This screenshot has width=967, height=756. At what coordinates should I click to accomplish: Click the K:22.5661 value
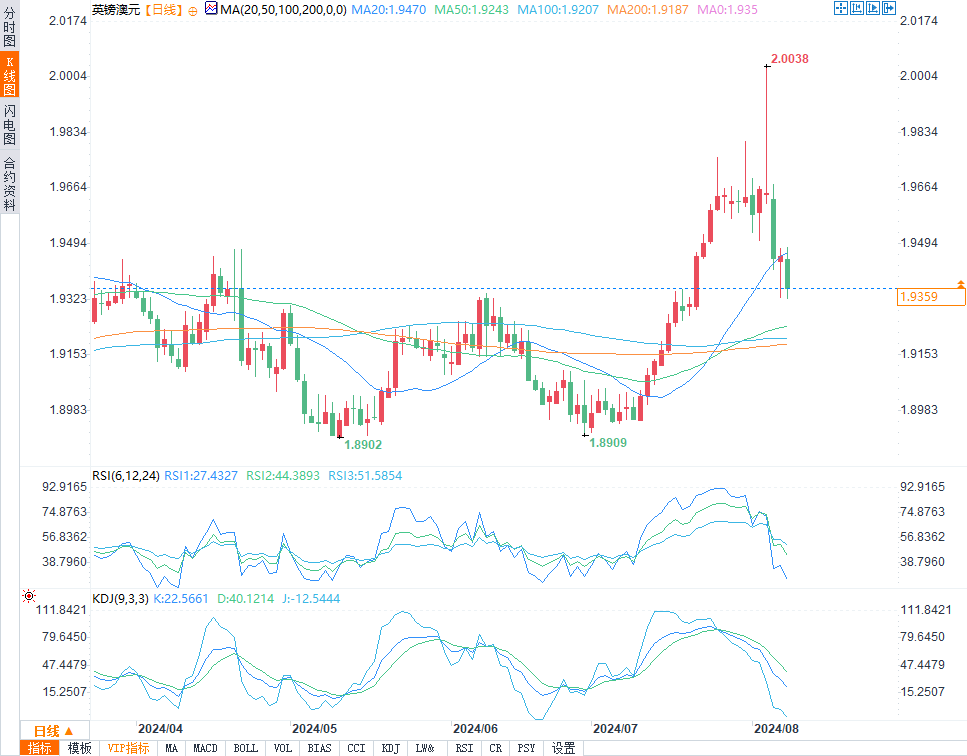pos(181,598)
